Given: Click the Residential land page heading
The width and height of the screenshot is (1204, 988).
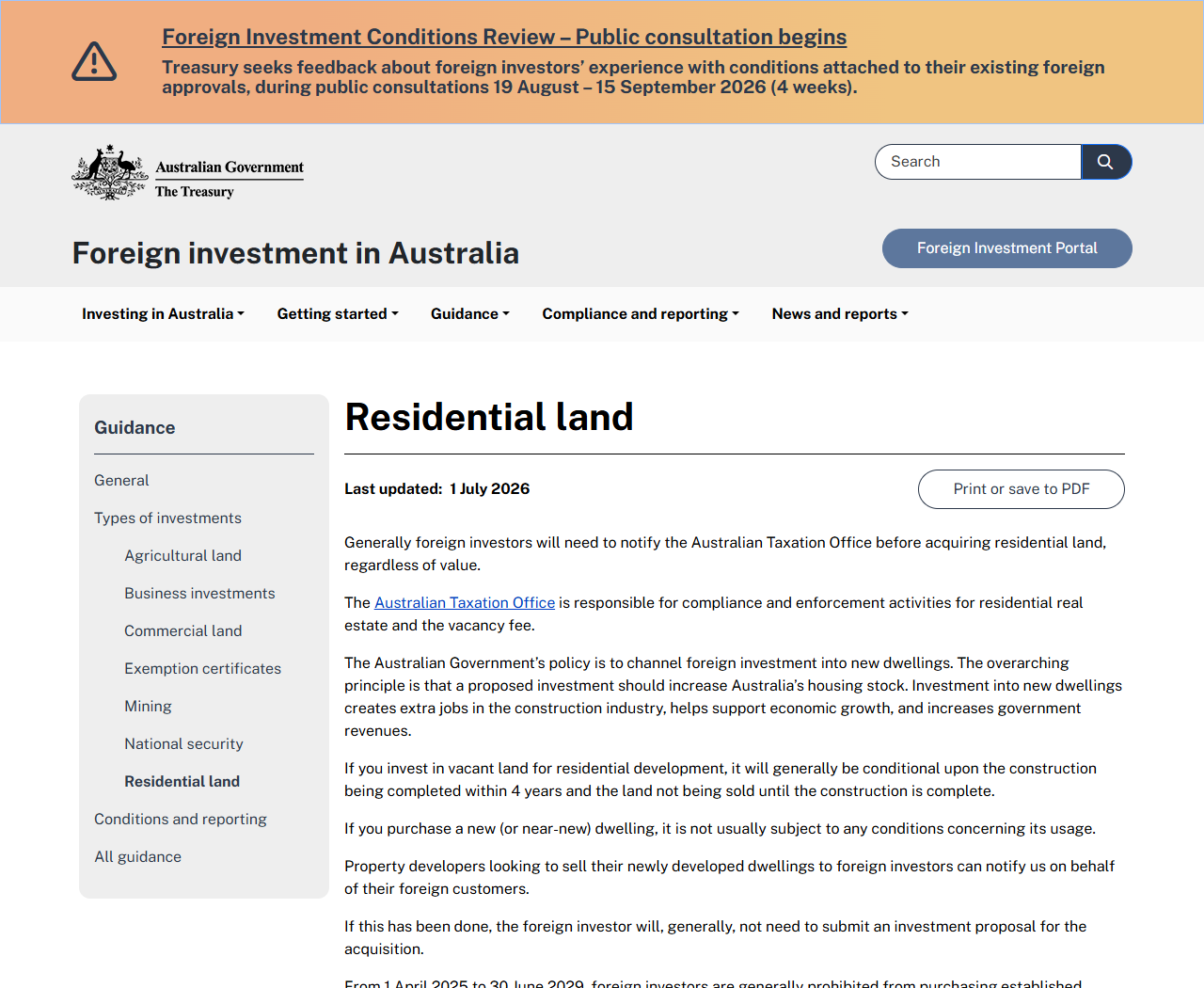Looking at the screenshot, I should click(489, 417).
